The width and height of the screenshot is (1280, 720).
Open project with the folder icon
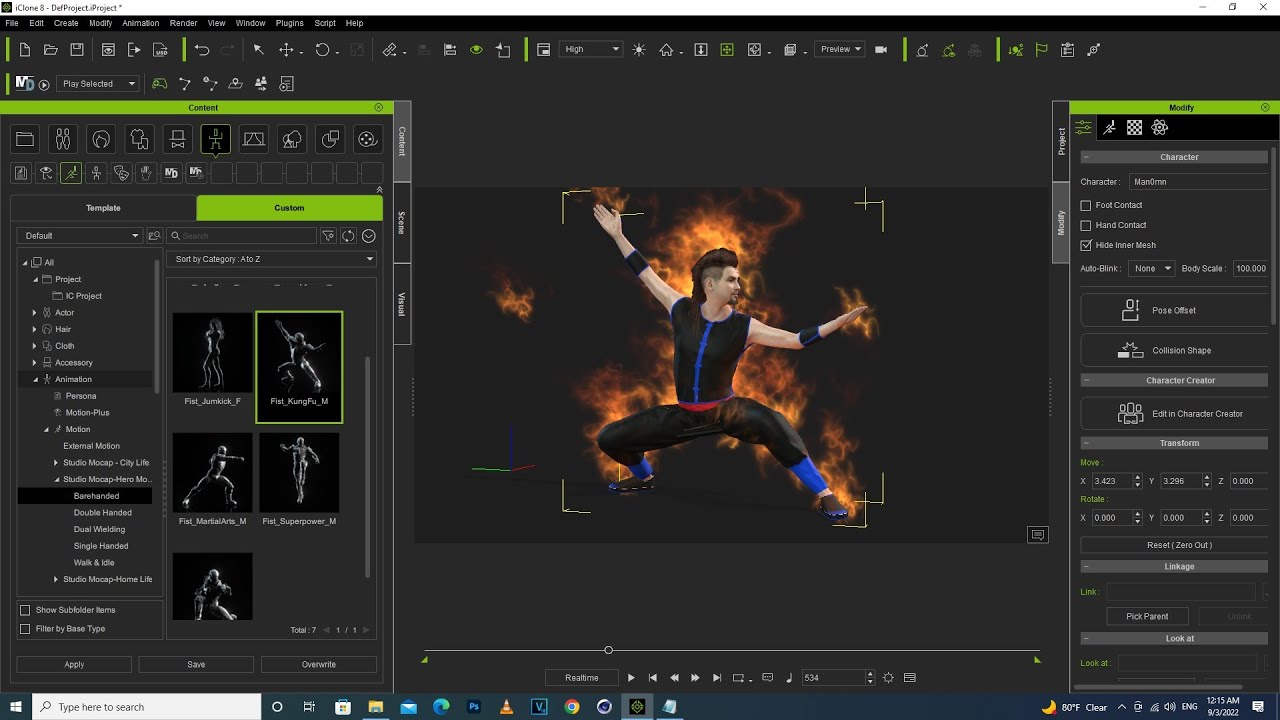coord(51,50)
